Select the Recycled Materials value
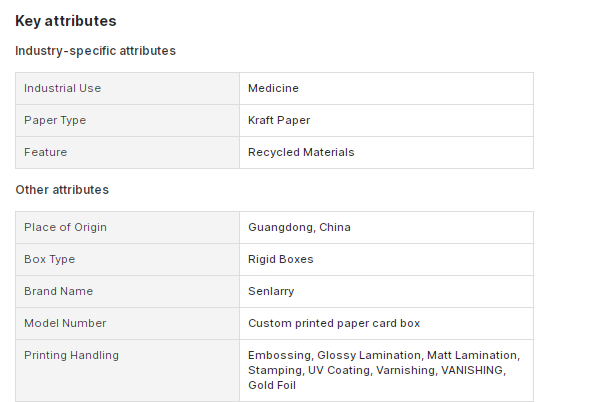The height and width of the screenshot is (402, 605). click(301, 152)
